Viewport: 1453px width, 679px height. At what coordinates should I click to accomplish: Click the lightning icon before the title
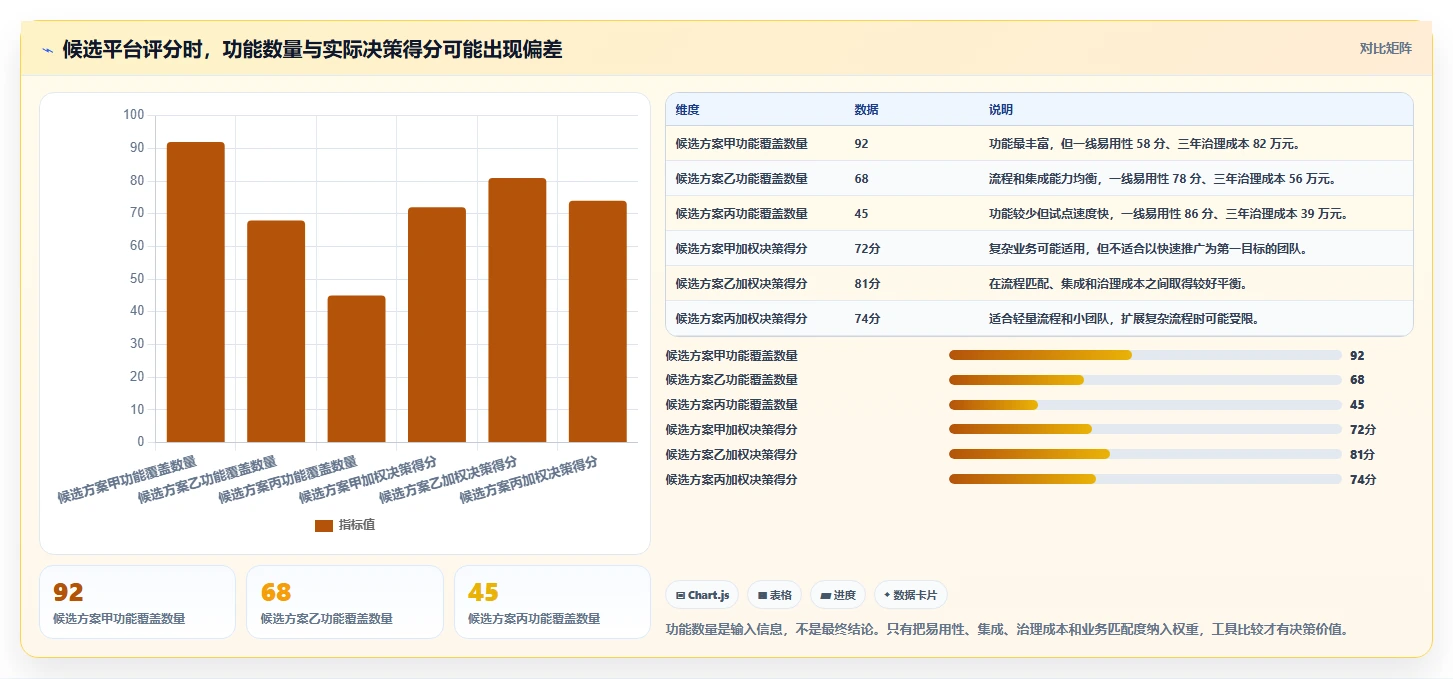(47, 51)
